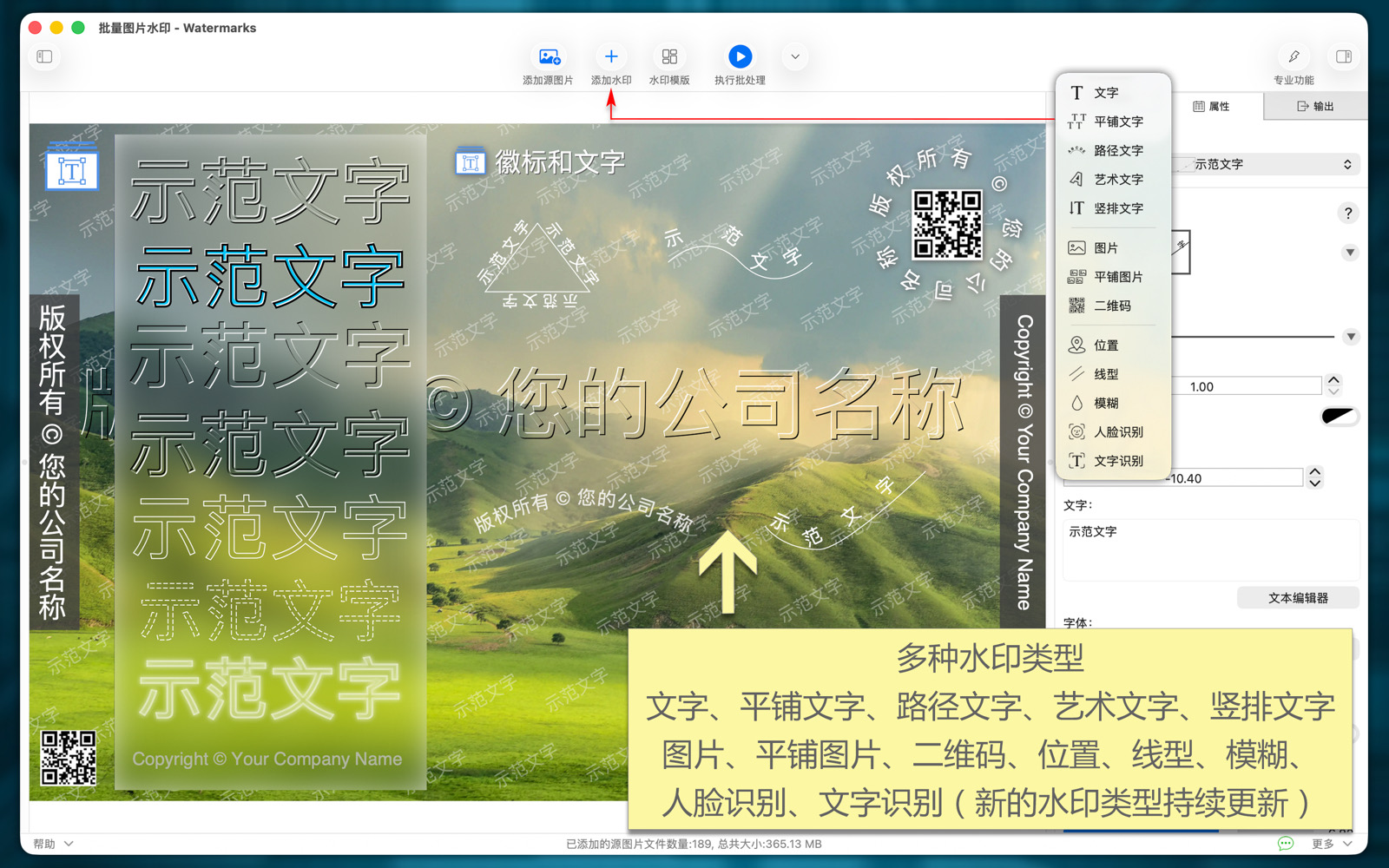Open the Watermark Templates (水印模版) icon
The width and height of the screenshot is (1389, 868).
pyautogui.click(x=669, y=57)
